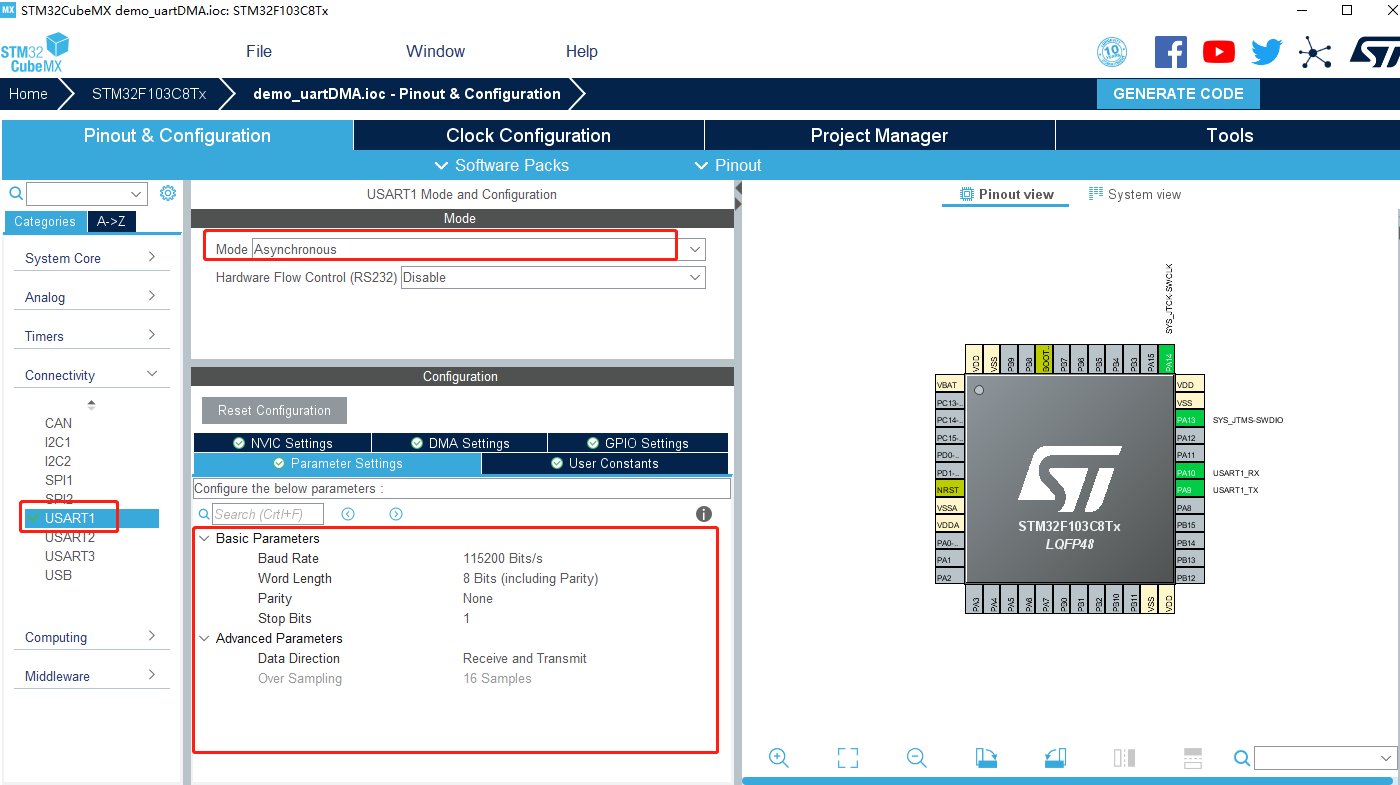
Task: Zoom out of the pinout view
Action: click(916, 757)
